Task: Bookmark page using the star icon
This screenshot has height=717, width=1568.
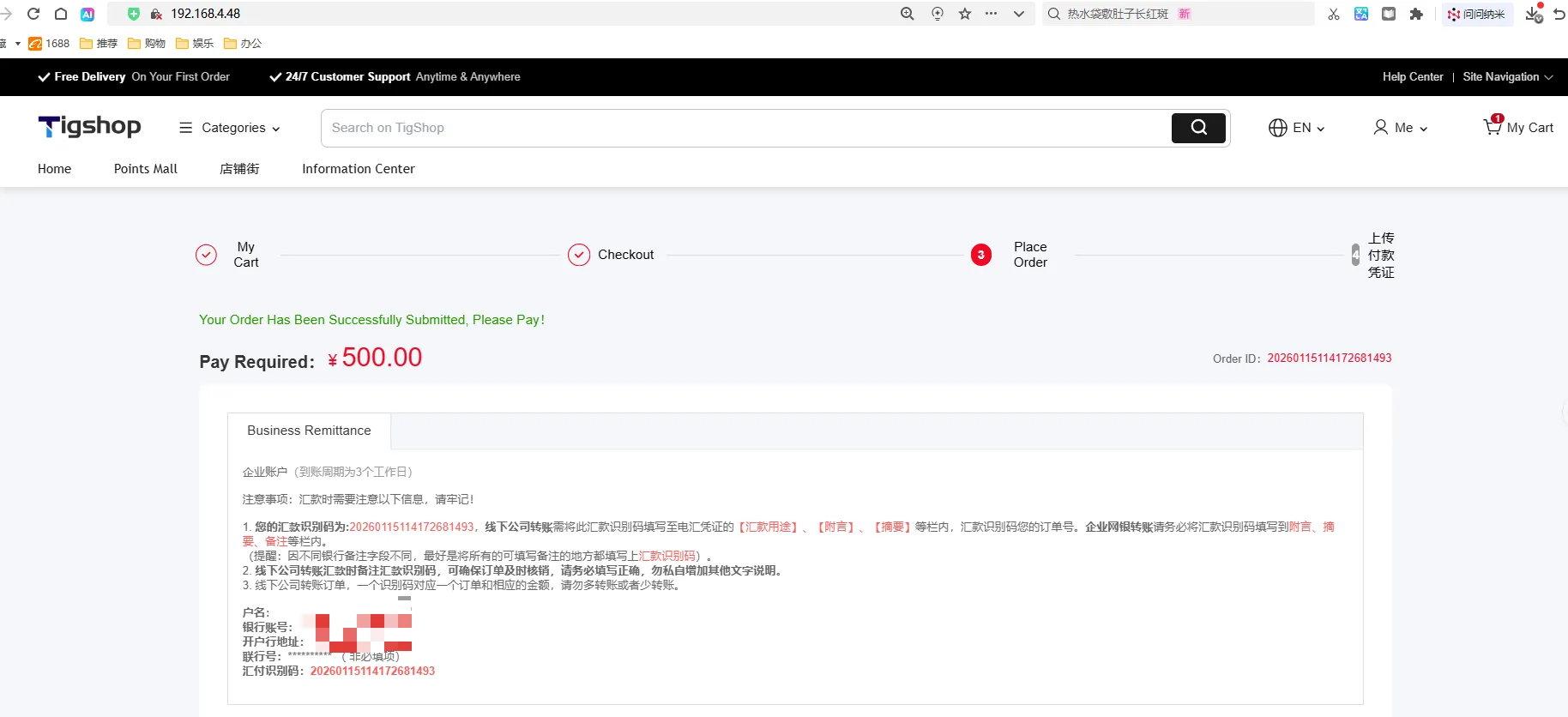Action: click(965, 14)
